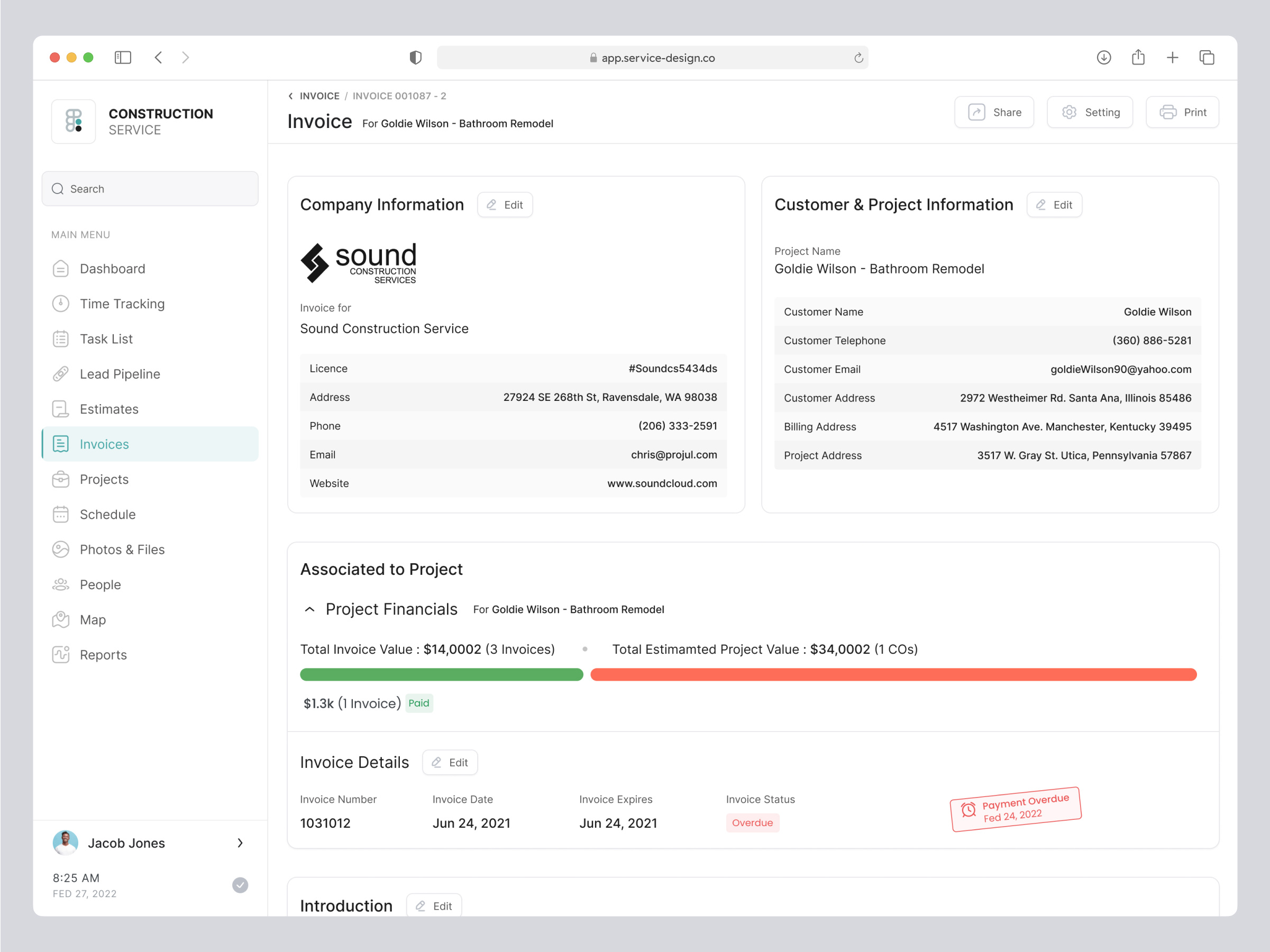Toggle the clock-in check circle
The height and width of the screenshot is (952, 1270).
pyautogui.click(x=240, y=884)
